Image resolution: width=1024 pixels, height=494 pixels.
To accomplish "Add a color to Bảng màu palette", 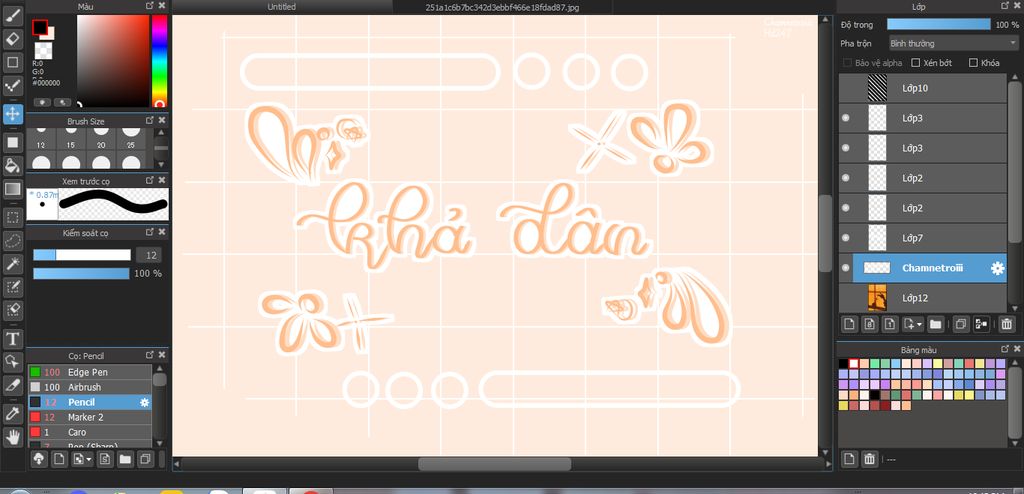I will pyautogui.click(x=849, y=459).
